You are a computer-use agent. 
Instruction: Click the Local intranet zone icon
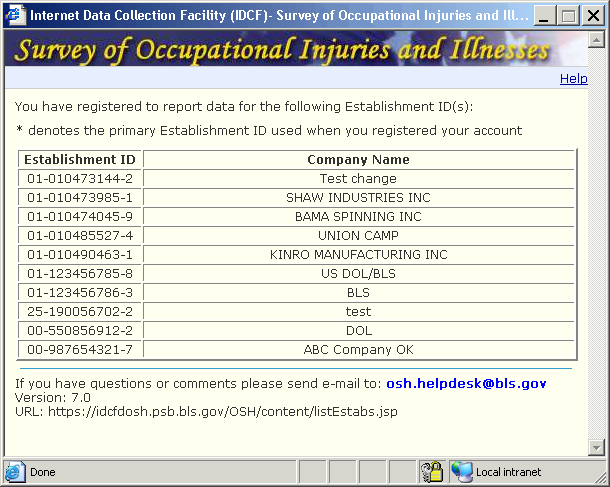tap(461, 472)
